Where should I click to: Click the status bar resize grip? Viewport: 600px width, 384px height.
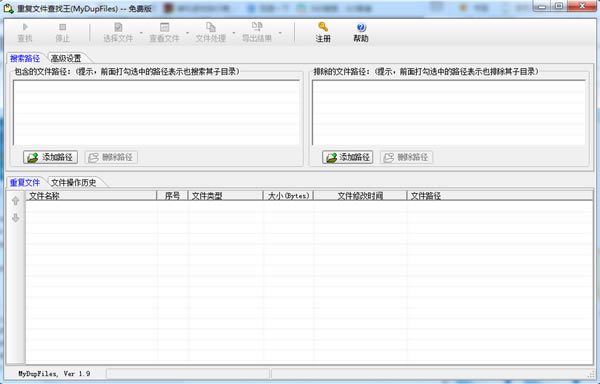[590, 374]
